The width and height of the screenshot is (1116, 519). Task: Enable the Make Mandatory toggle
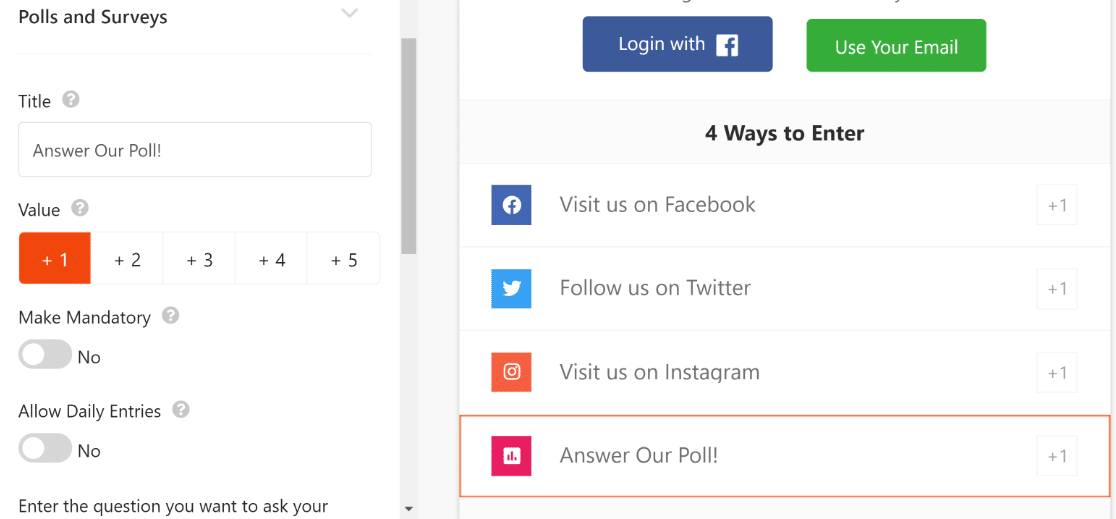46,355
